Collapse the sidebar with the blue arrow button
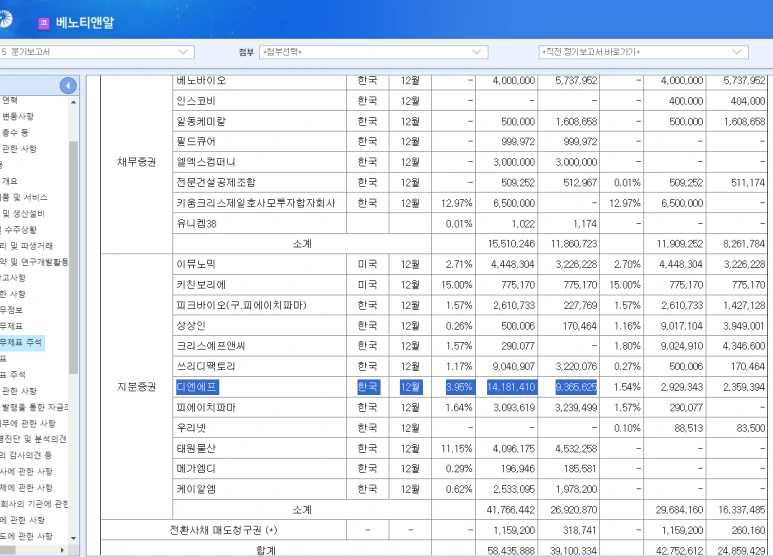 (x=68, y=86)
